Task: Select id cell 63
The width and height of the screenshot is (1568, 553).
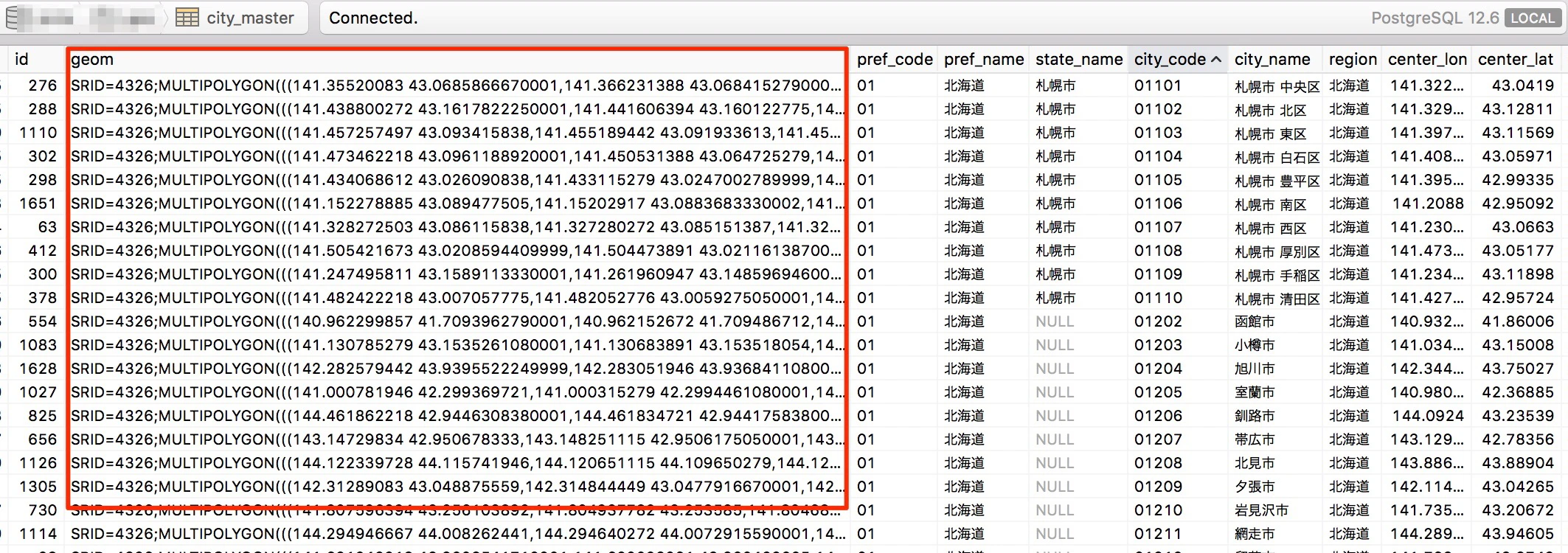Action: click(x=47, y=227)
